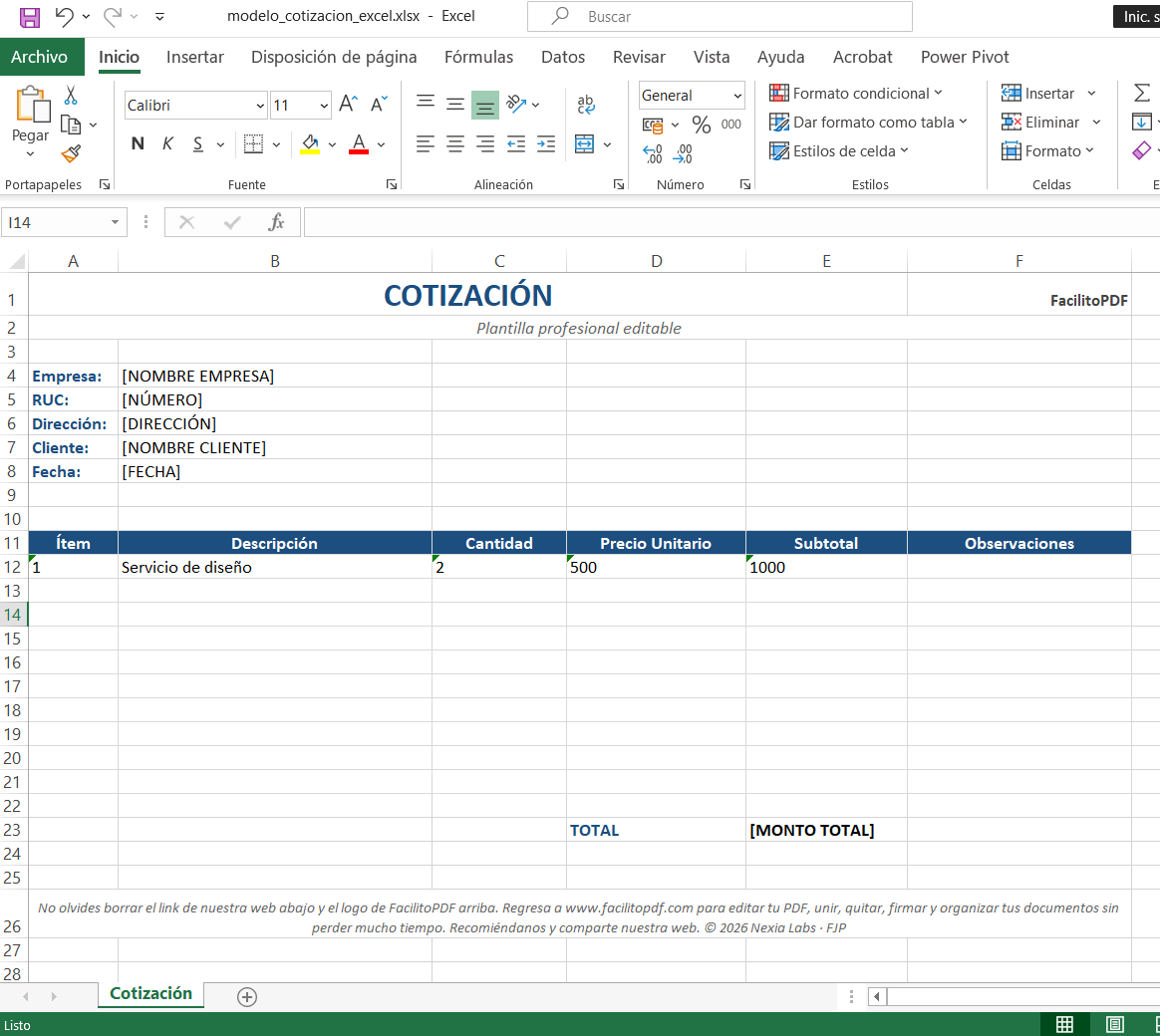Toggle Bold (N) formatting
The image size is (1160, 1036).
138,144
